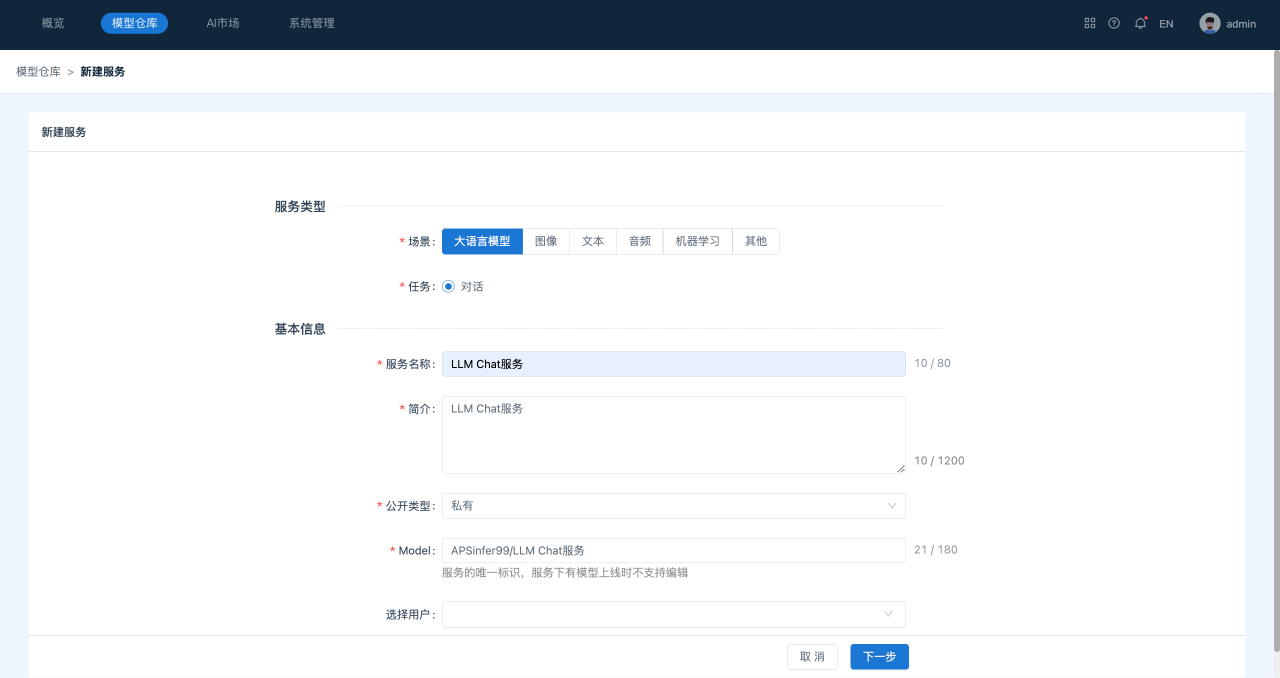The image size is (1280, 678).
Task: Click the admin user avatar
Action: click(1210, 23)
